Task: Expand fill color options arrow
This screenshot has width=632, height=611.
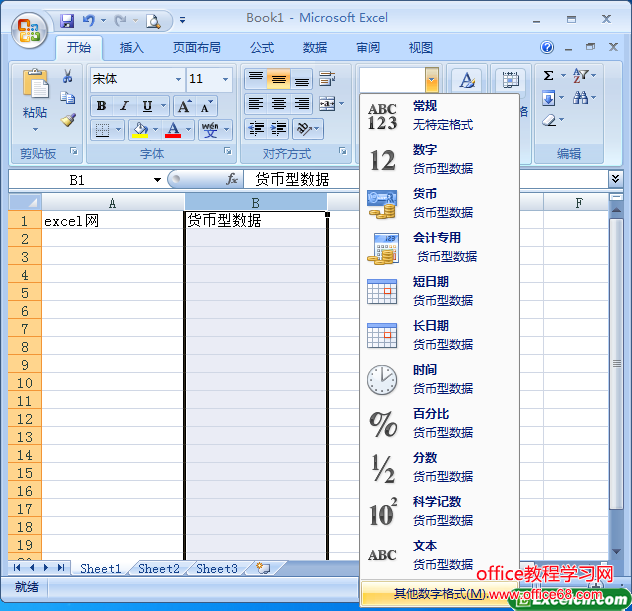Action: [x=156, y=130]
